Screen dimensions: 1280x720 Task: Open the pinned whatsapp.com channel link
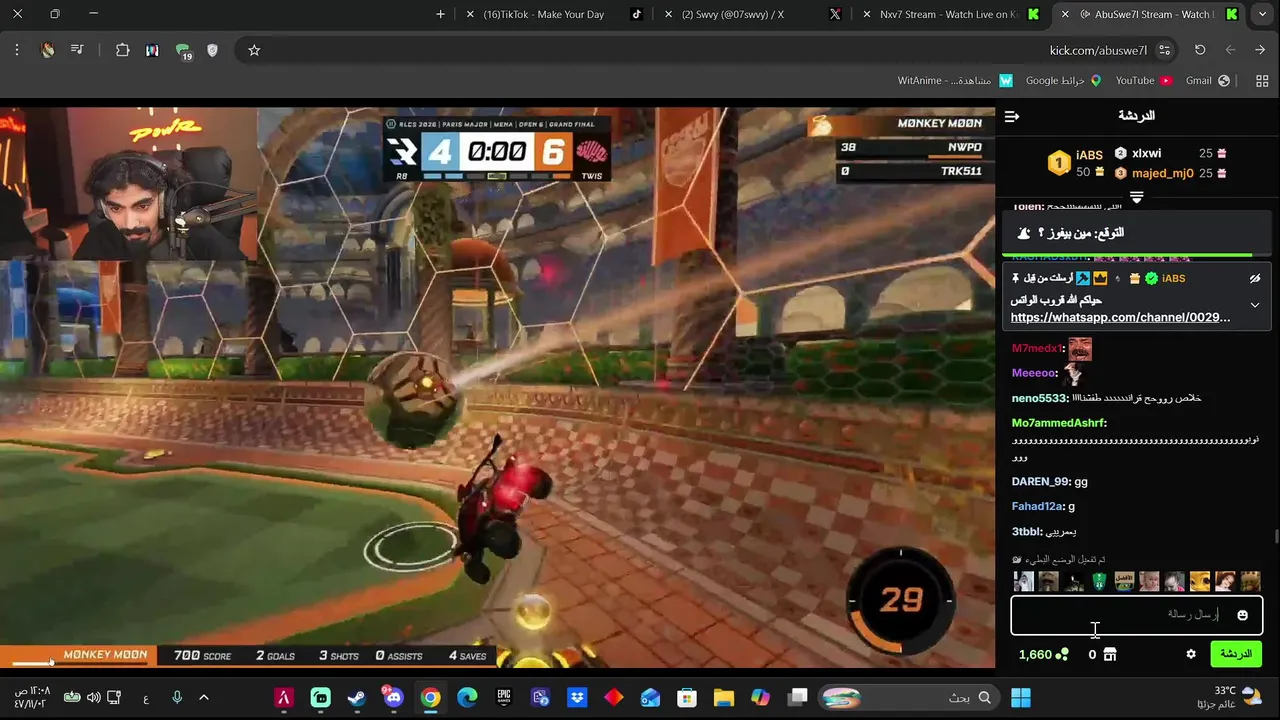tap(1120, 317)
